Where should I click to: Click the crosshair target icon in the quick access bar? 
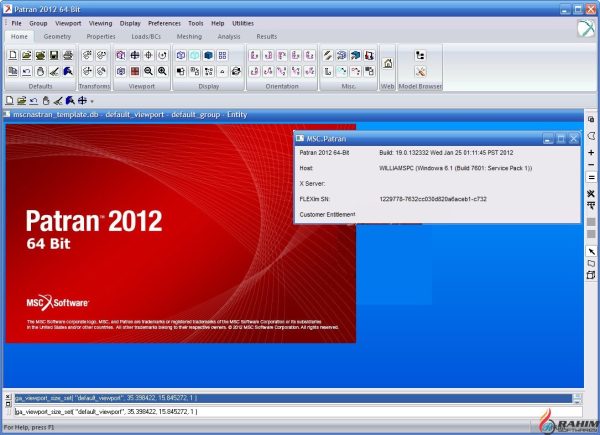[82, 101]
